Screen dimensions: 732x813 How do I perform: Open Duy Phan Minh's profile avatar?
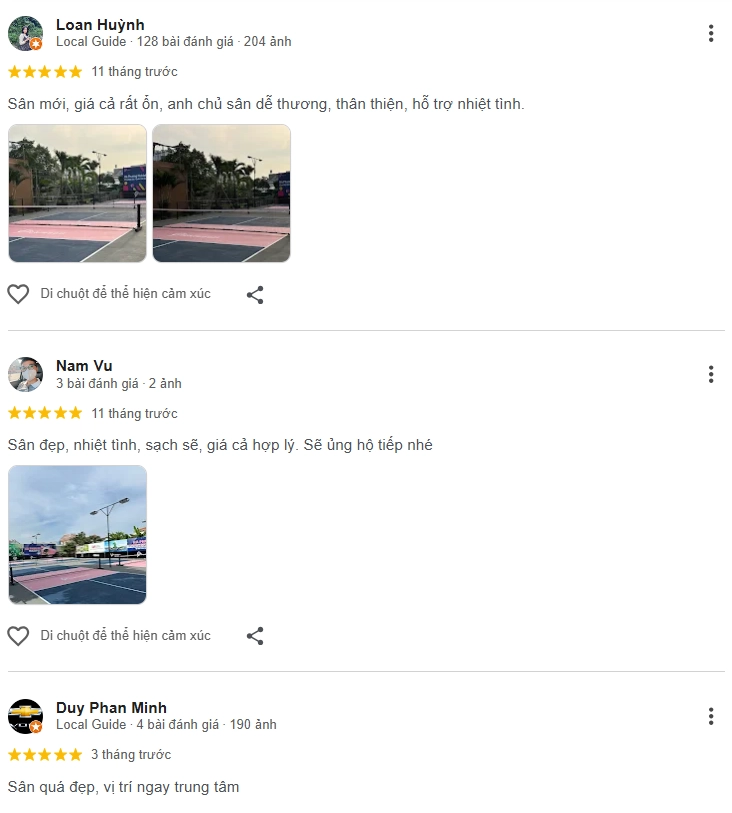(25, 716)
